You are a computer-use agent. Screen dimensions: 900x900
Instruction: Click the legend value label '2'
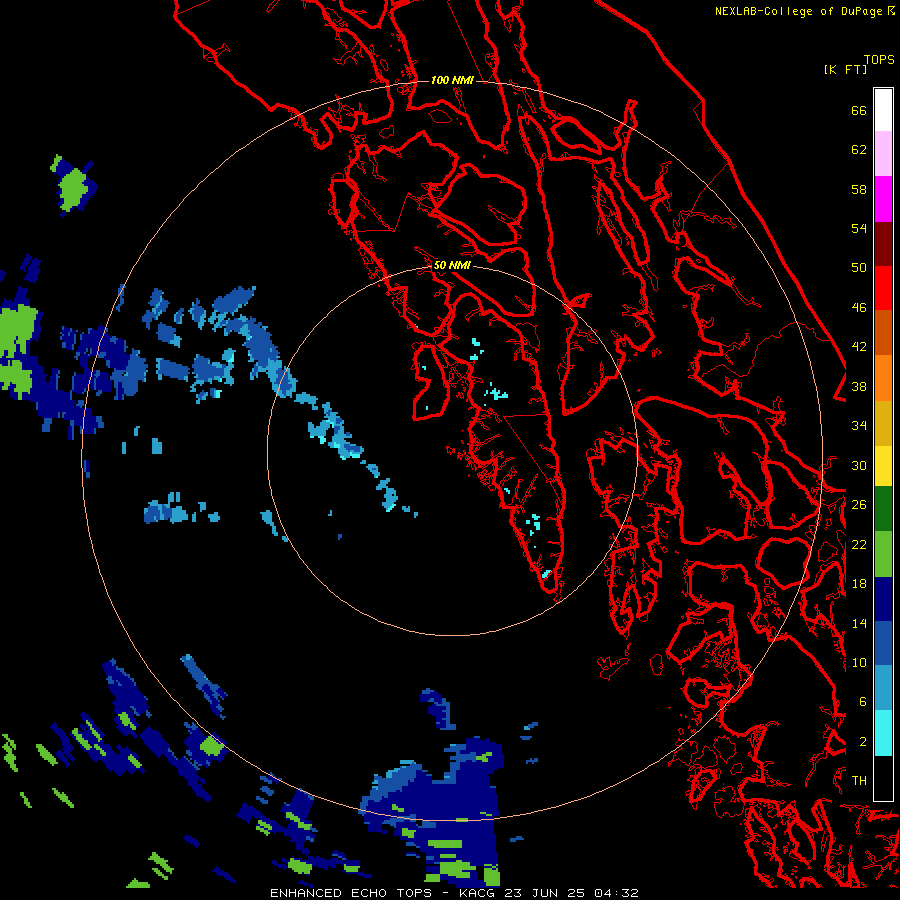(x=863, y=742)
